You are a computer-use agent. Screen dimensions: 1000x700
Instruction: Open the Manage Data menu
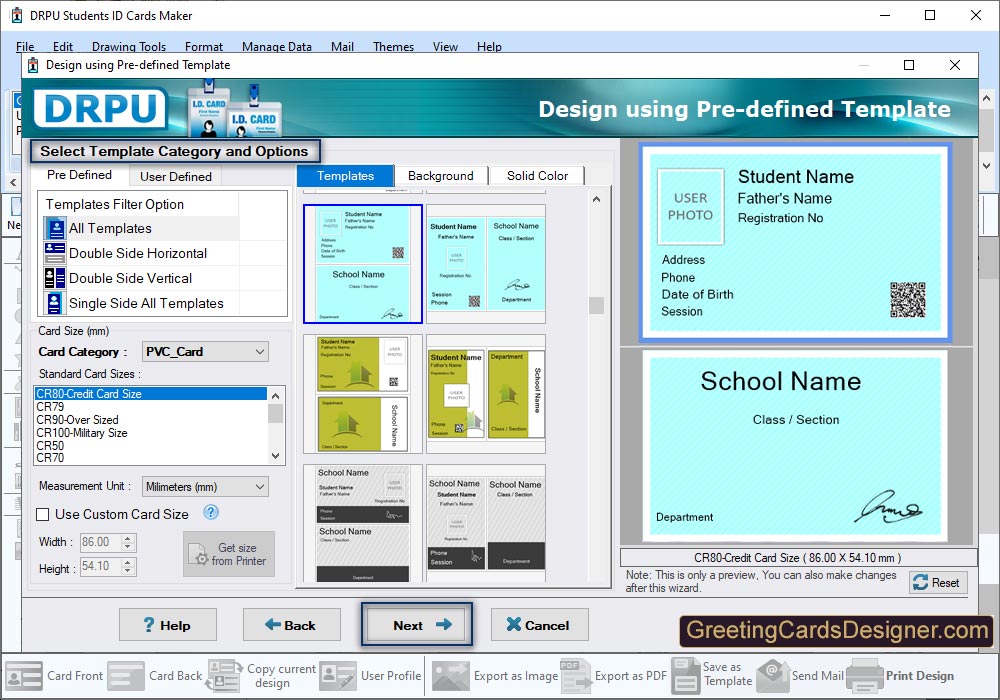[x=277, y=47]
